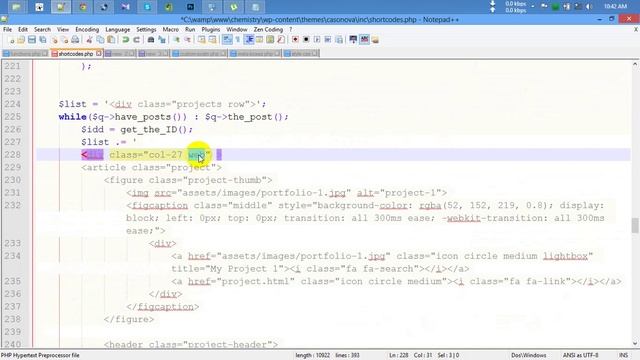Open the Settings menu

[146, 29]
